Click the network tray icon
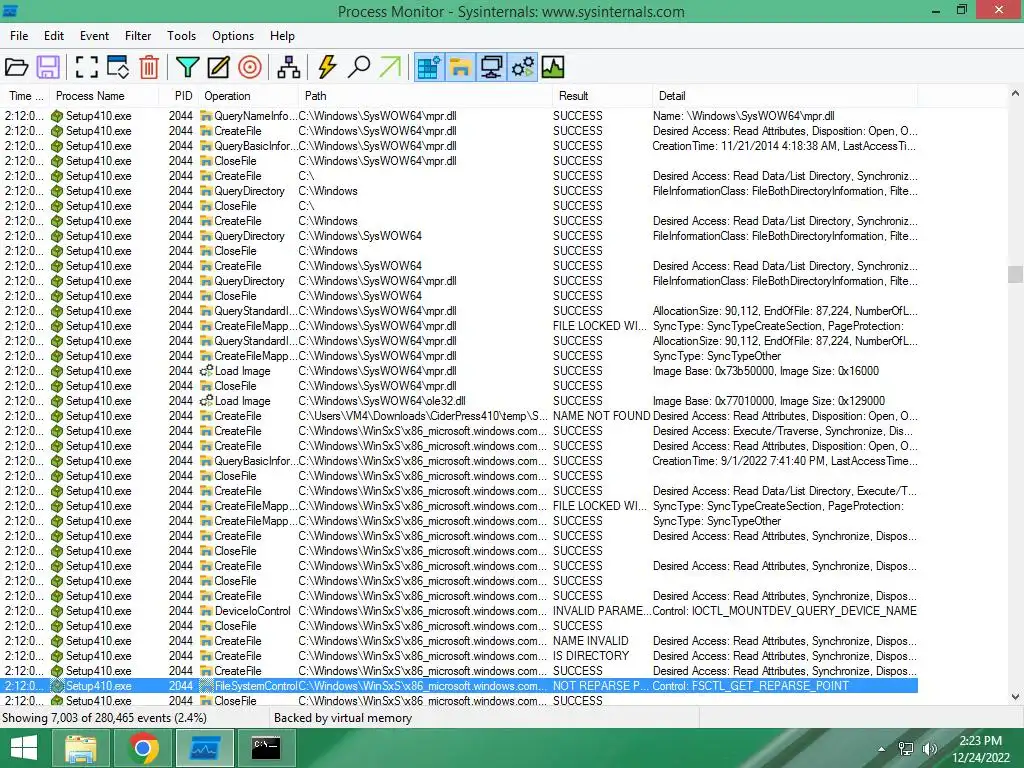The image size is (1024, 768). (x=906, y=749)
